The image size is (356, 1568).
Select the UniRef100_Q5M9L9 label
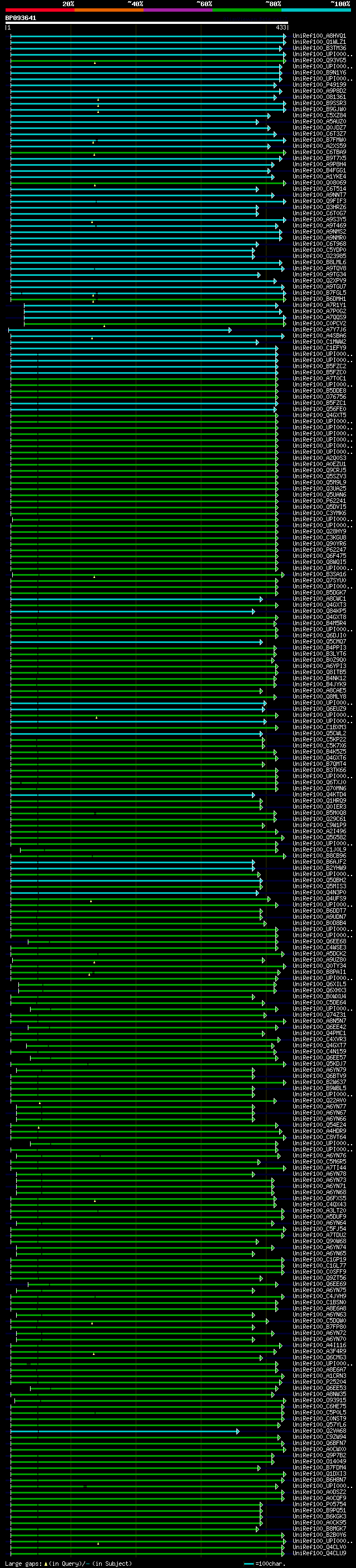pos(319,482)
